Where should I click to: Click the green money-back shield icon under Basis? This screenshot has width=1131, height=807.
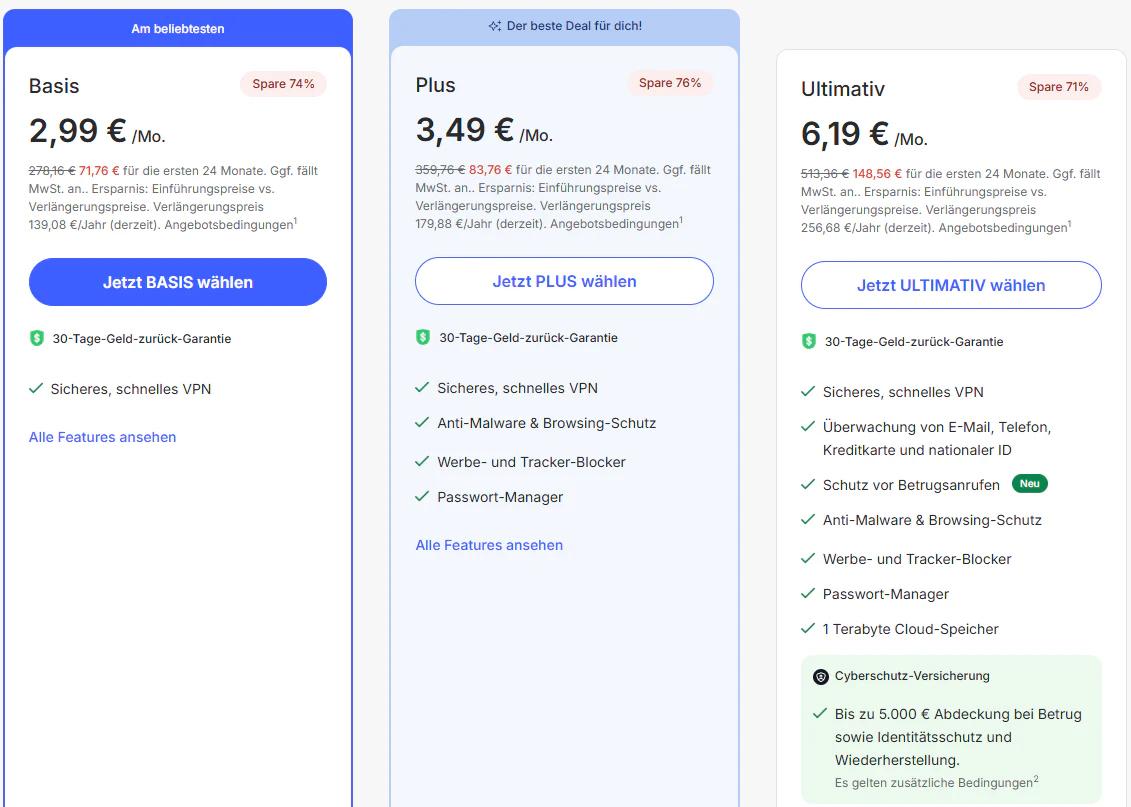(37, 339)
